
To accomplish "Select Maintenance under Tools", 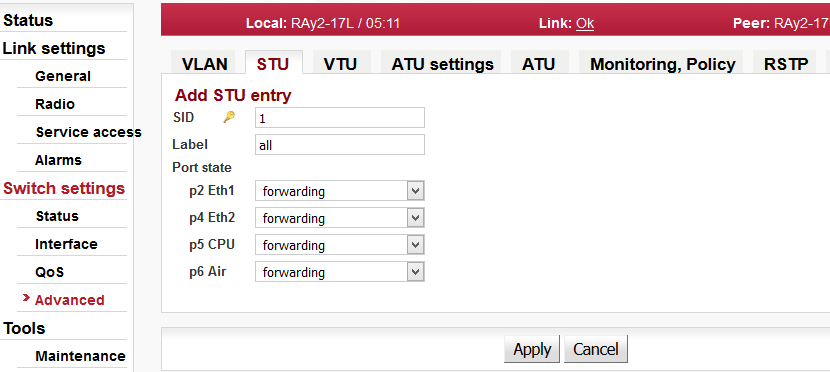I will click(80, 356).
